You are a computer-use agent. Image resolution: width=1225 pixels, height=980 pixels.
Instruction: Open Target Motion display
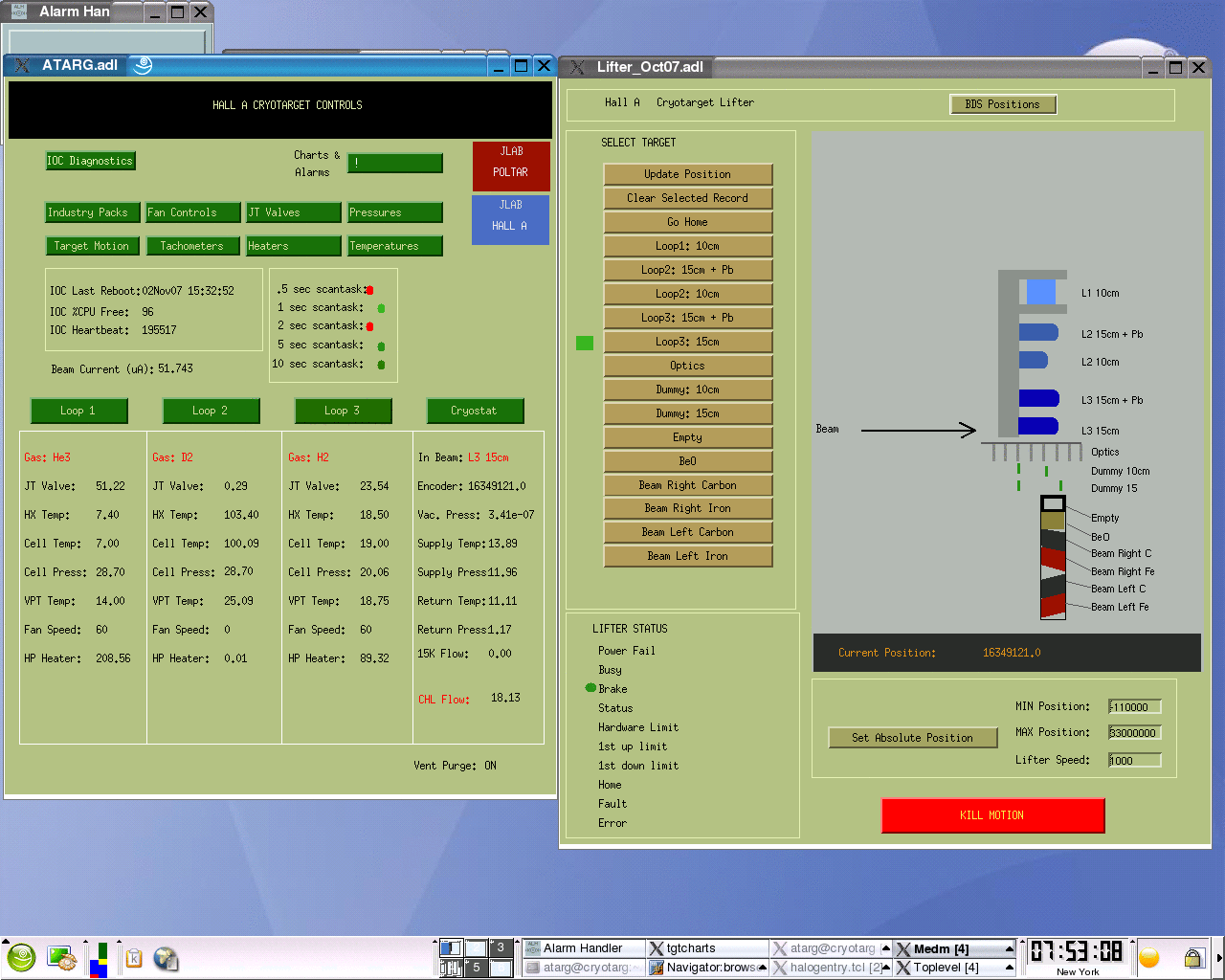[93, 246]
